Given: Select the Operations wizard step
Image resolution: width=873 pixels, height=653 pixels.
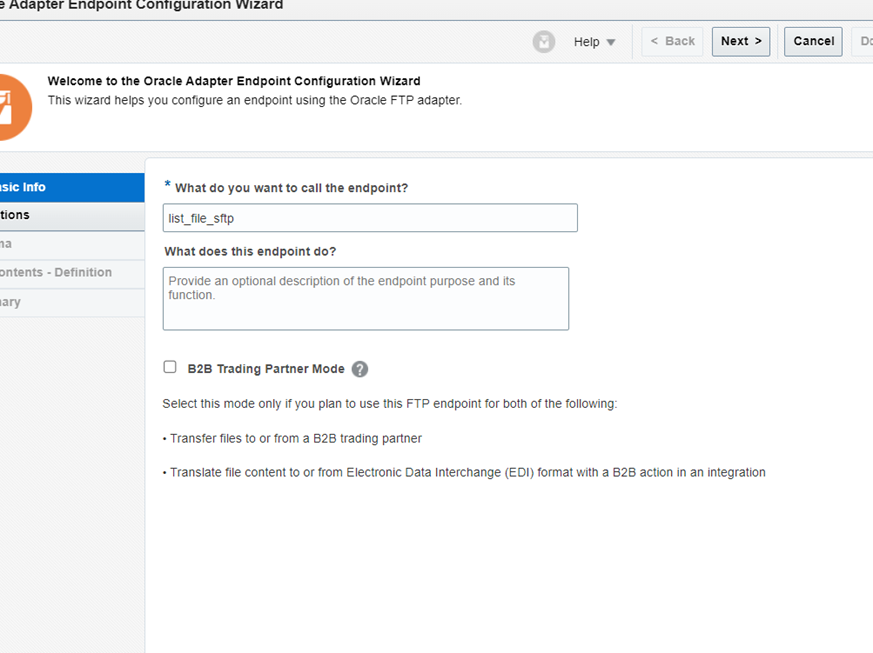Looking at the screenshot, I should [72, 215].
